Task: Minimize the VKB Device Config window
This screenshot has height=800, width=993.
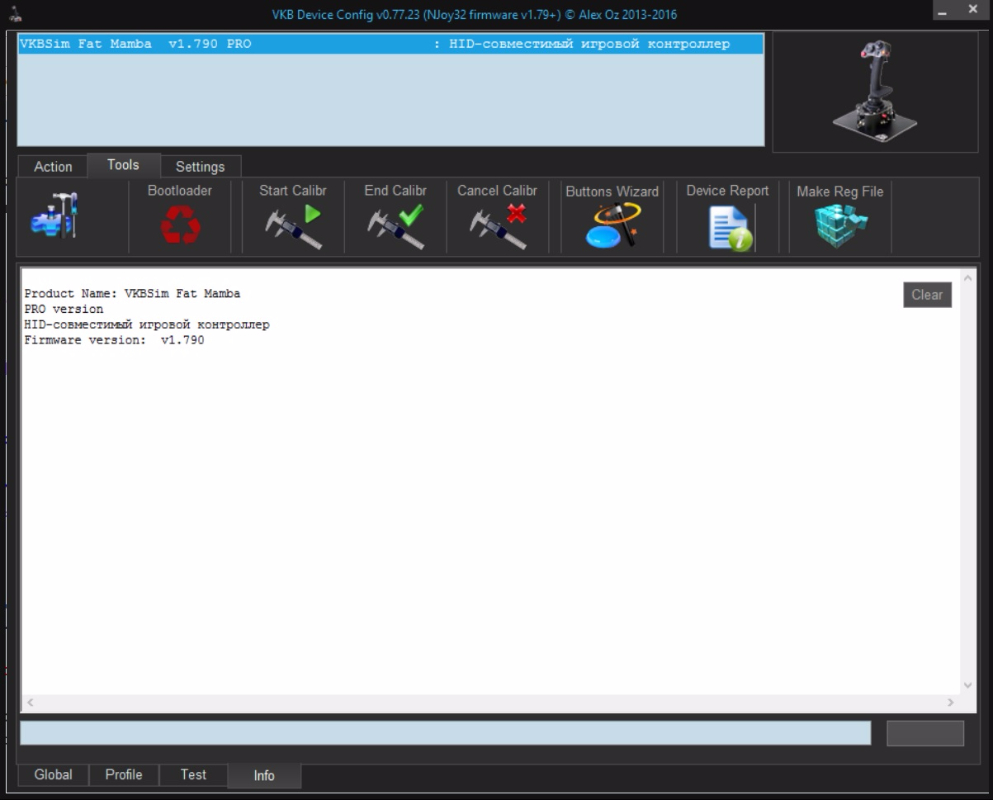Action: (942, 10)
